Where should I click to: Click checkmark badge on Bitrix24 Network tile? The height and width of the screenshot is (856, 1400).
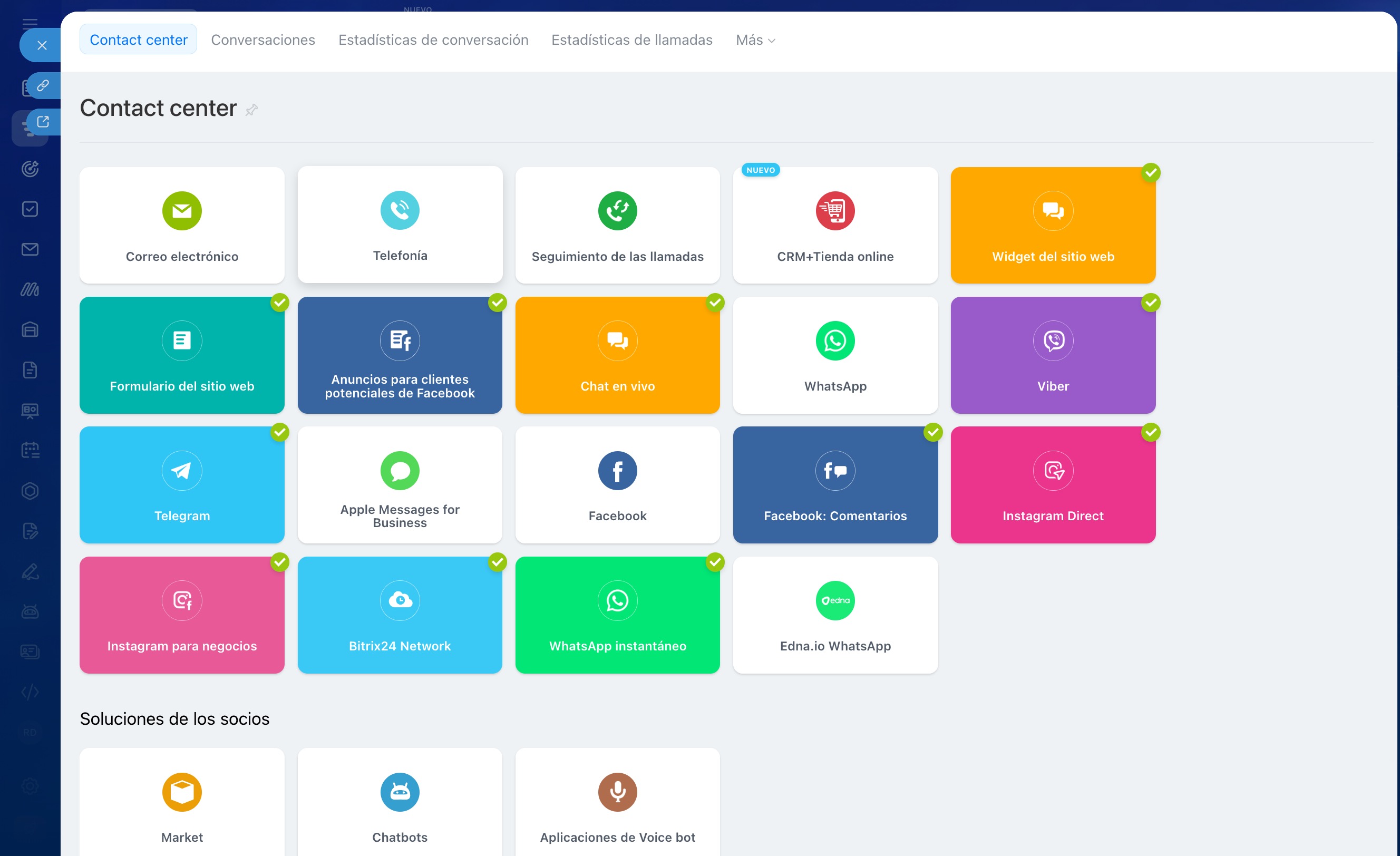[497, 562]
